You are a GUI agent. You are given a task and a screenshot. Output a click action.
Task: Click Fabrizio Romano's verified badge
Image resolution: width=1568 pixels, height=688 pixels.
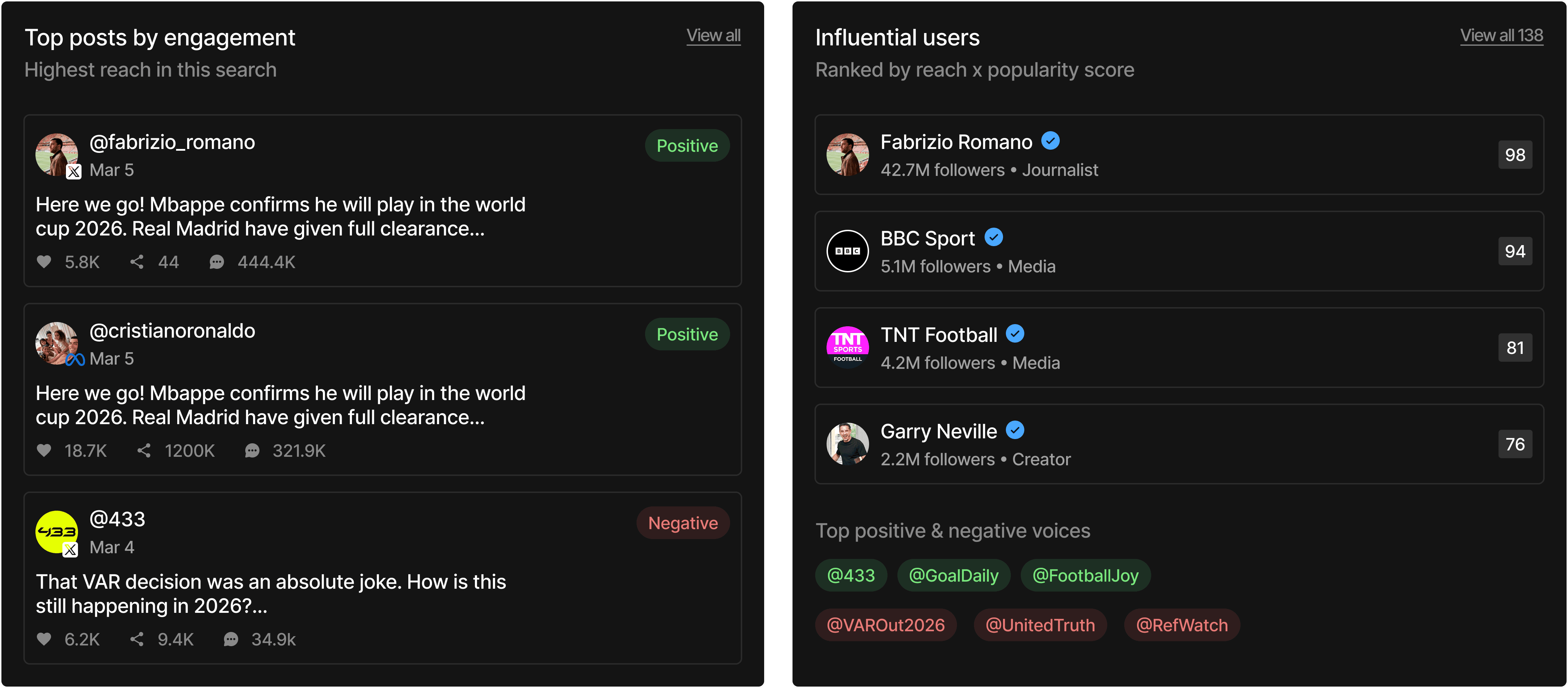click(x=1050, y=141)
